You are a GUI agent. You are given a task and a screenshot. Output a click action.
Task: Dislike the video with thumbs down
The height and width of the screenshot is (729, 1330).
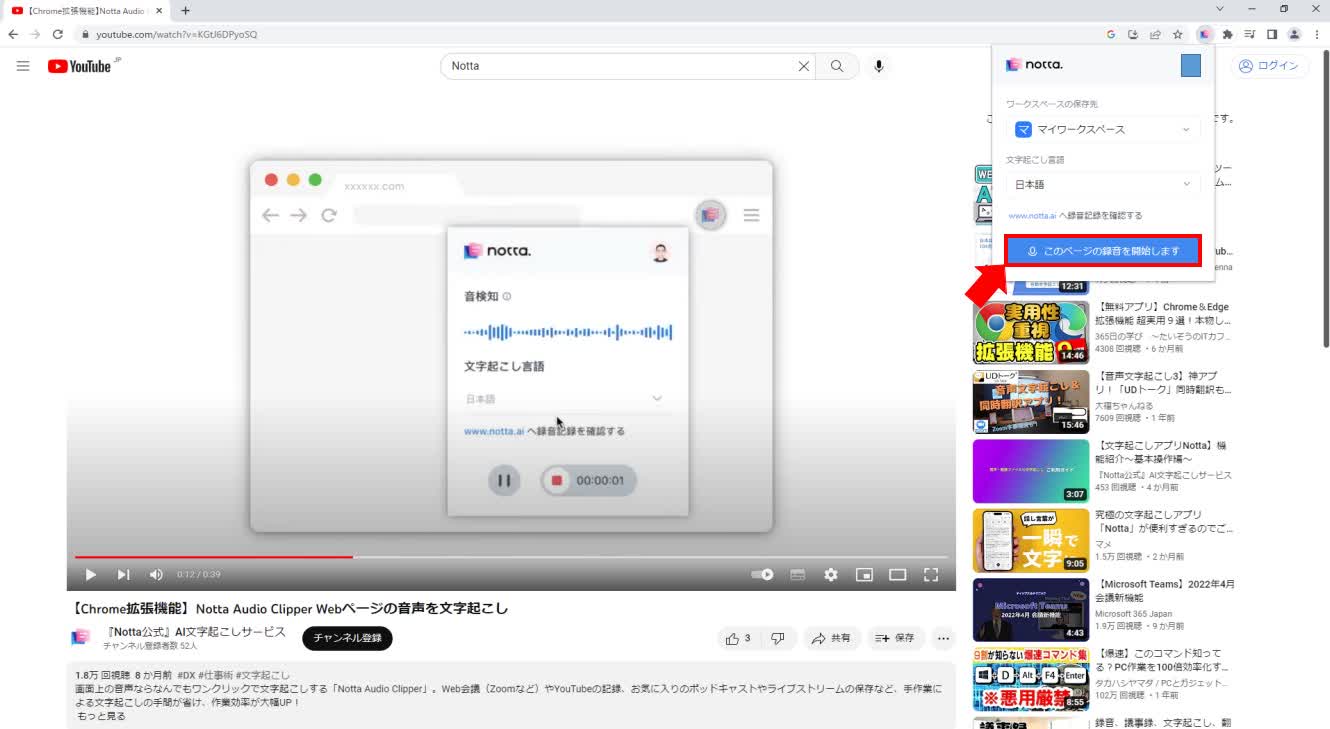pos(778,638)
